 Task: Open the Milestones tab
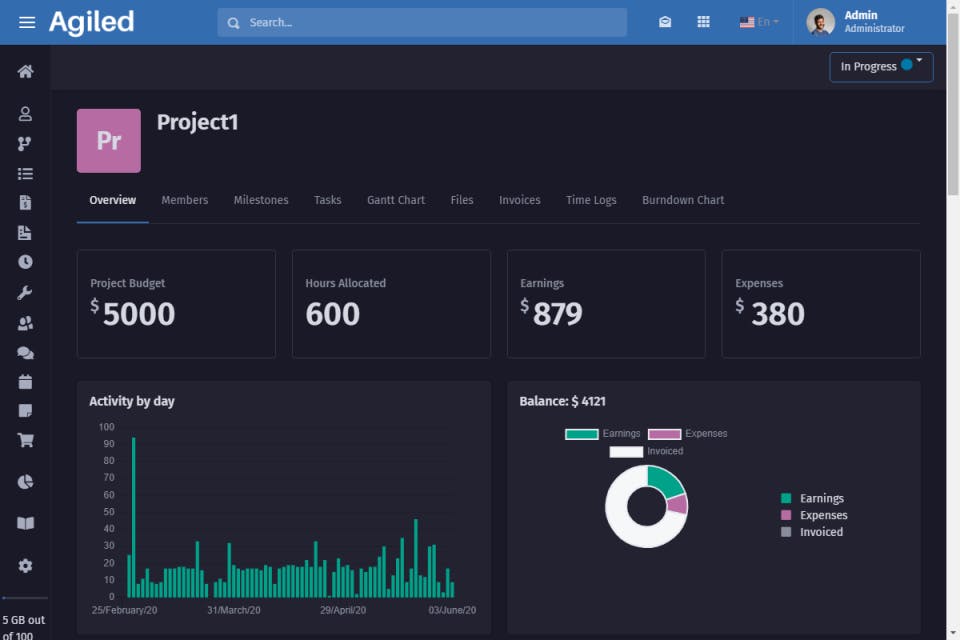point(261,200)
